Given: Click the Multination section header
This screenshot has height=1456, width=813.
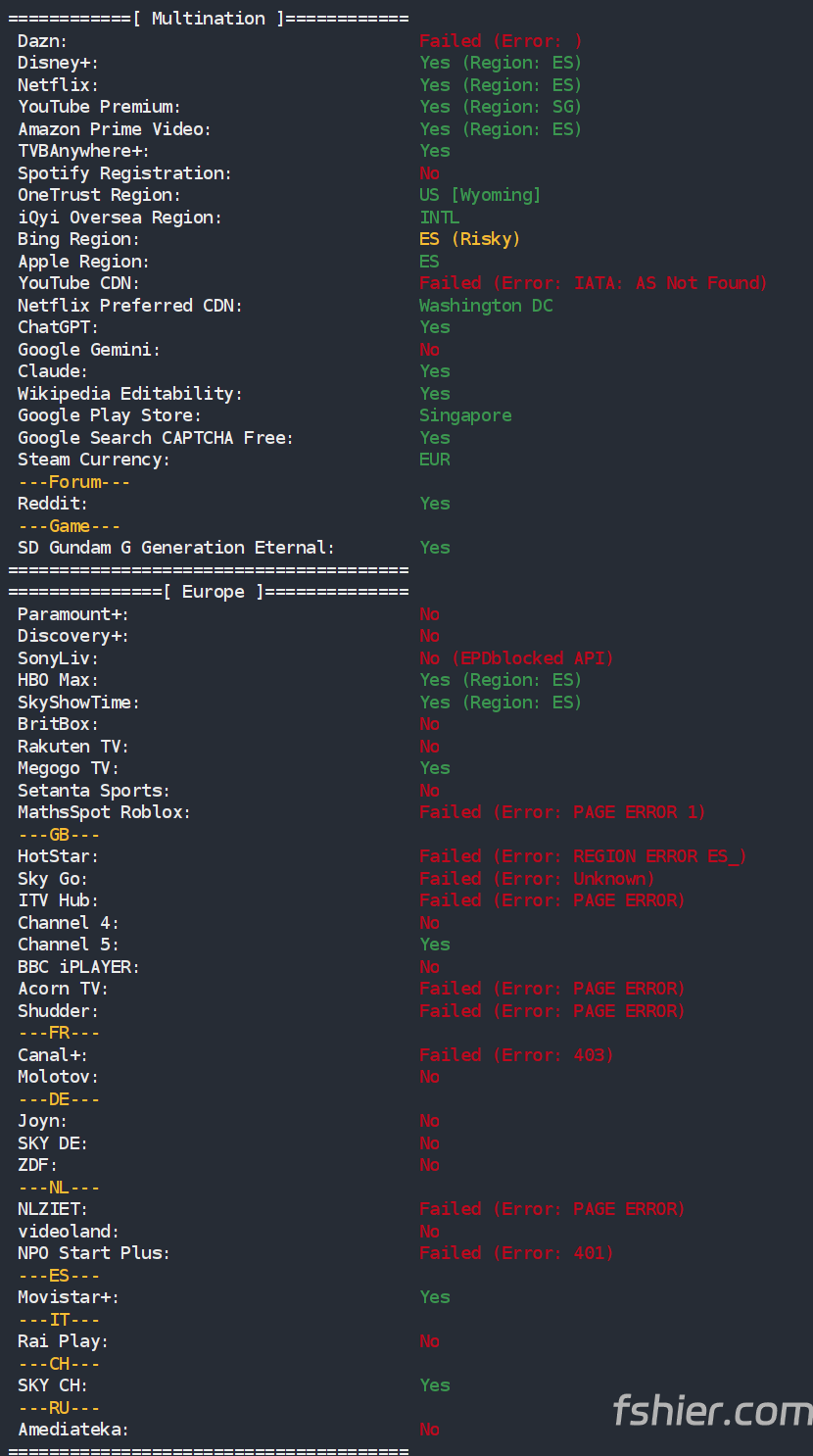Looking at the screenshot, I should point(209,19).
